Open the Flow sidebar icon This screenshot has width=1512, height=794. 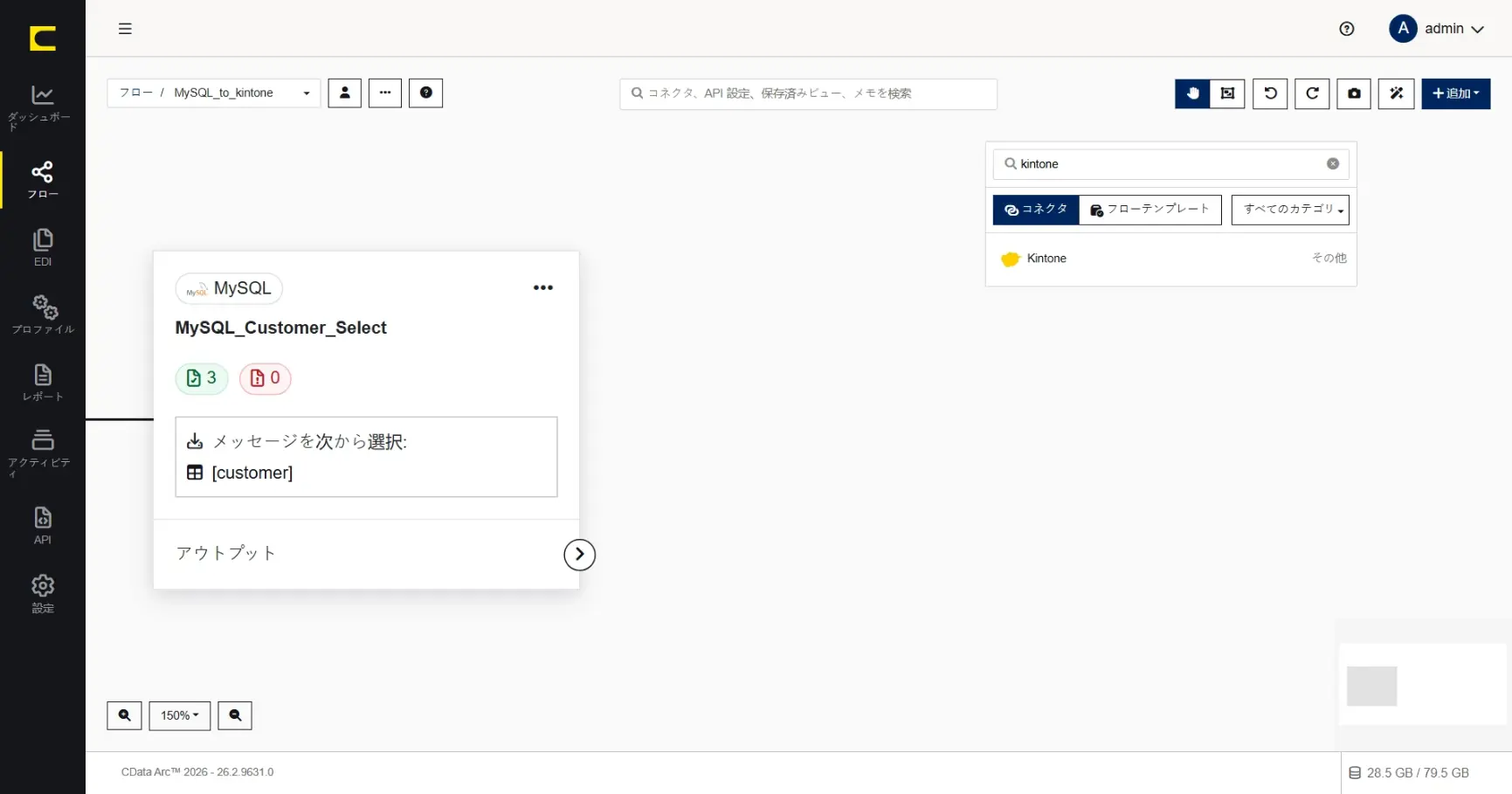pos(43,180)
